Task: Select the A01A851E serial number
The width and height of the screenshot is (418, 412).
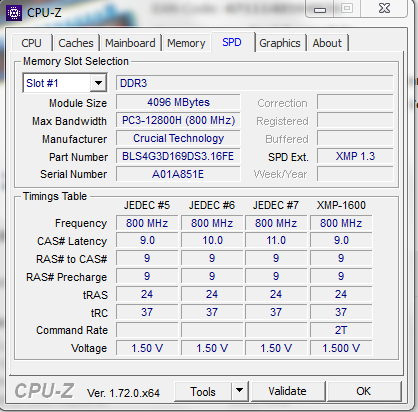Action: coord(178,174)
